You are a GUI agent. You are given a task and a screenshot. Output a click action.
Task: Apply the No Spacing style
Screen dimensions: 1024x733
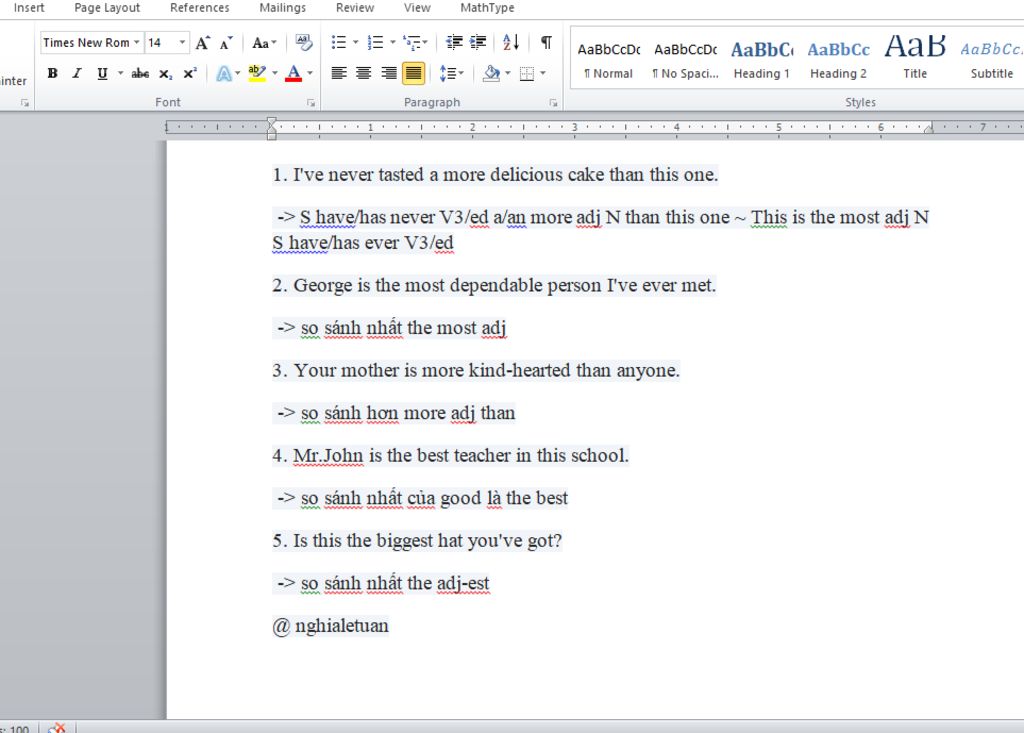[686, 59]
